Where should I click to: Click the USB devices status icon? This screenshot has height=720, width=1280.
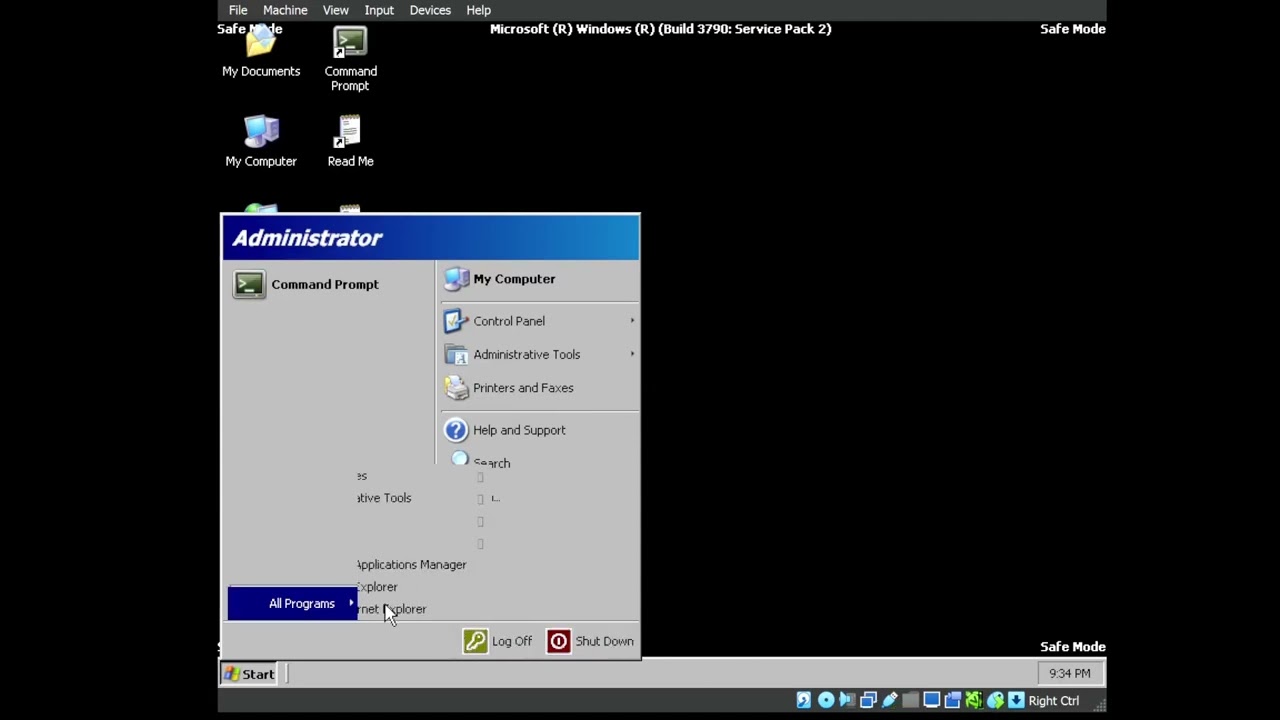(x=889, y=701)
